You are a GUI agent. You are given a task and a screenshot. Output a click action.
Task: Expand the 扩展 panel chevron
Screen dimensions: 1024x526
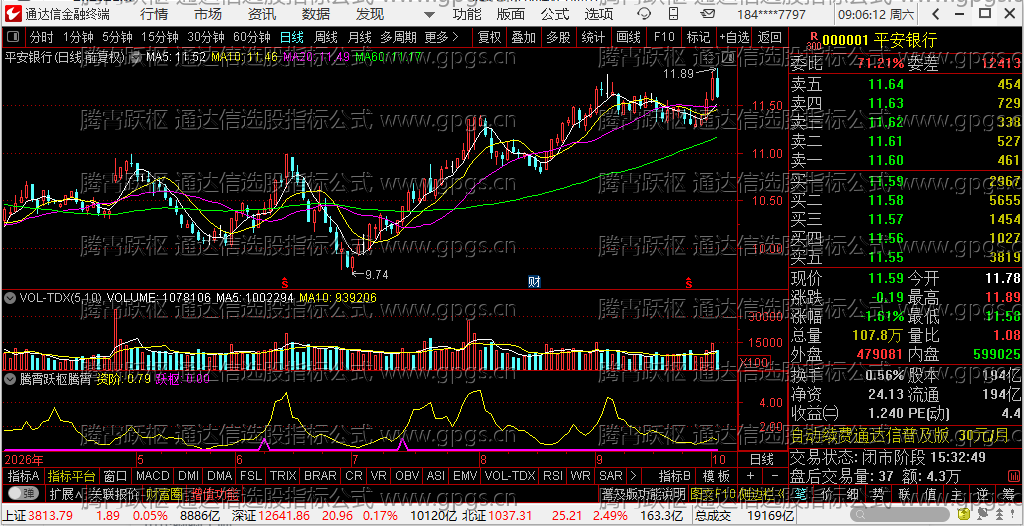(78, 493)
